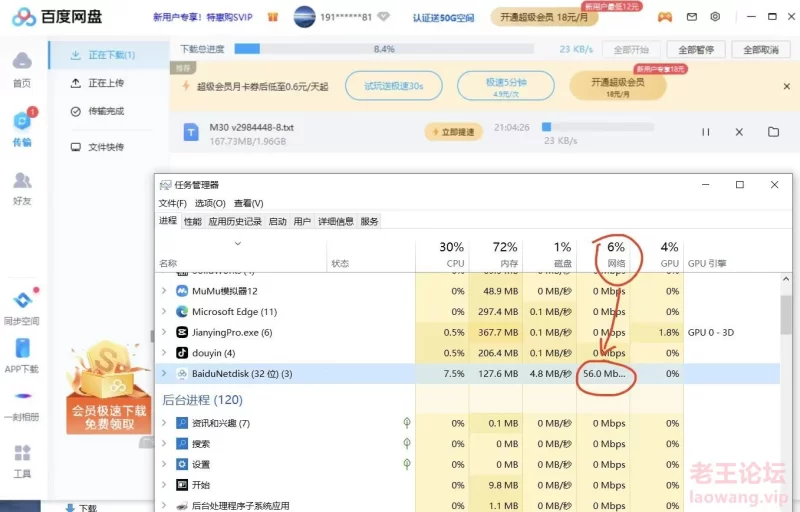The image size is (800, 512).
Task: Expand the douyin (4) process group
Action: click(164, 352)
